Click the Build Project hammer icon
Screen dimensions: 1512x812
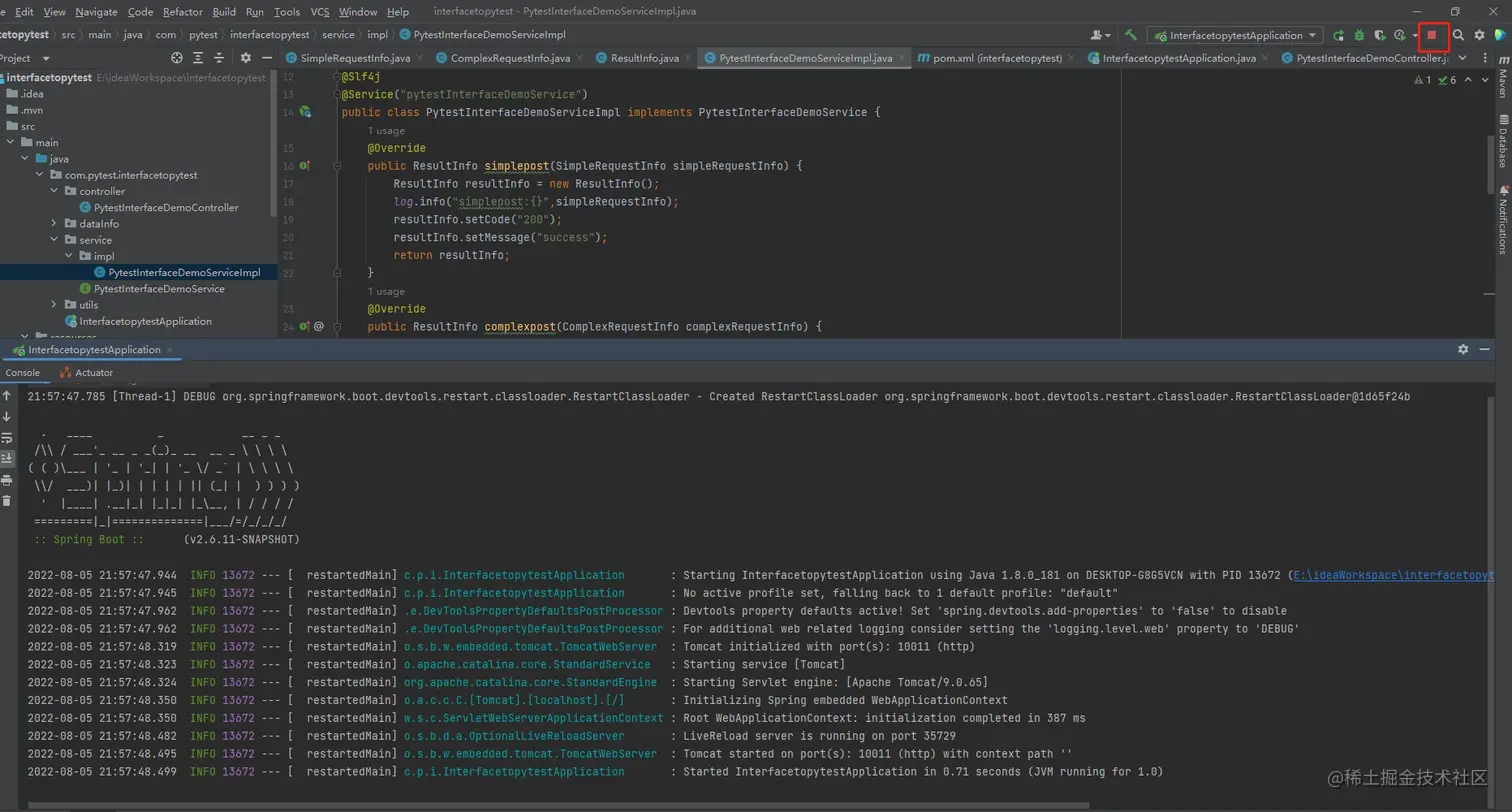coord(1130,35)
